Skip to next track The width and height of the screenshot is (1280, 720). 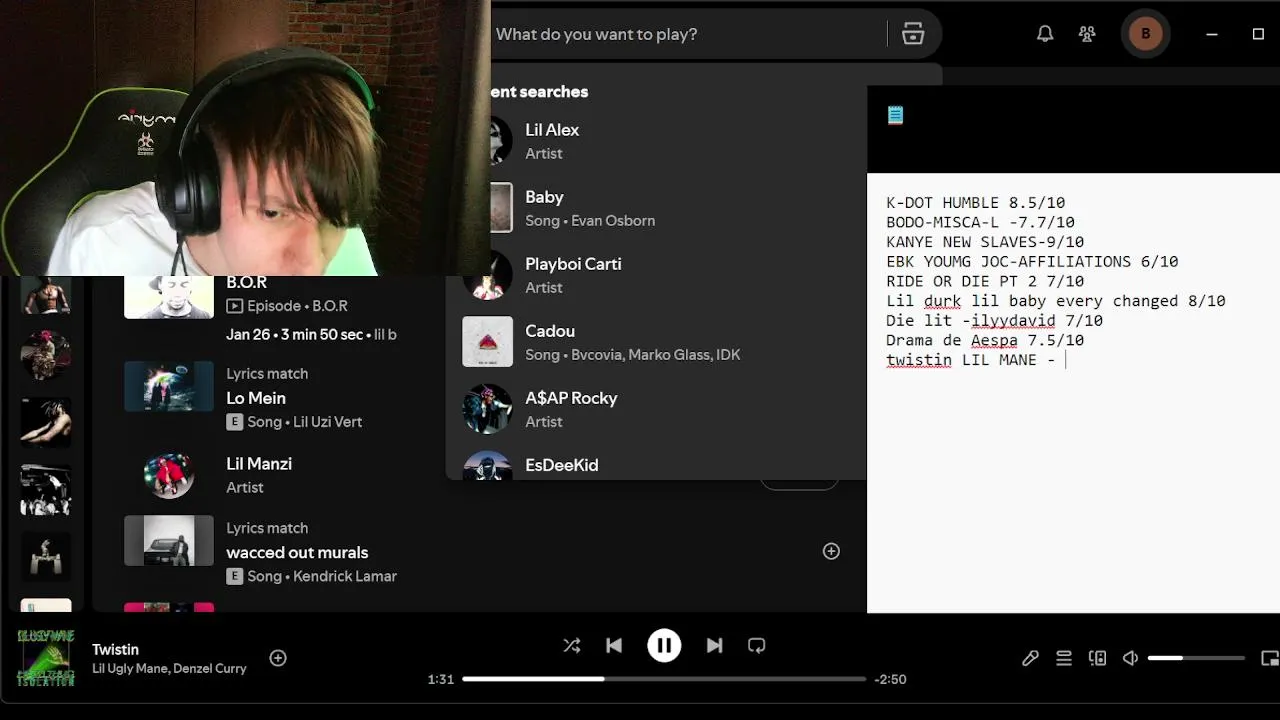pos(714,646)
